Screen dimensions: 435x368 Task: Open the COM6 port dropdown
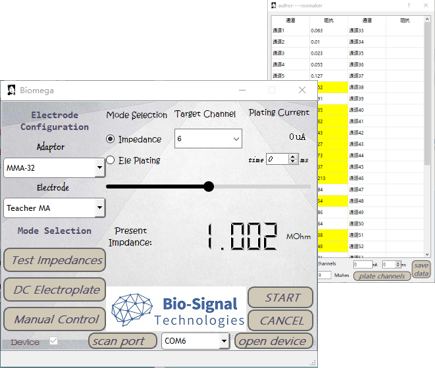pos(224,341)
